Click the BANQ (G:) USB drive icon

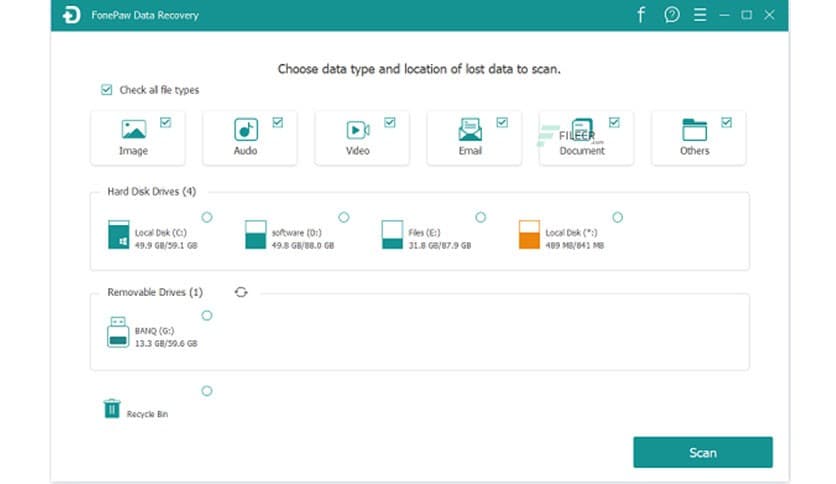coord(118,332)
